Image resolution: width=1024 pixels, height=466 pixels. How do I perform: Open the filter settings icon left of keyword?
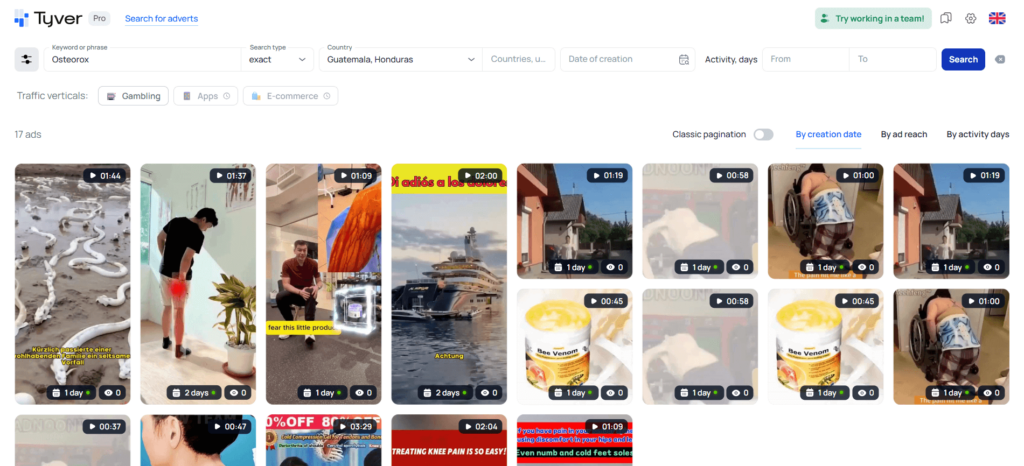(x=27, y=59)
